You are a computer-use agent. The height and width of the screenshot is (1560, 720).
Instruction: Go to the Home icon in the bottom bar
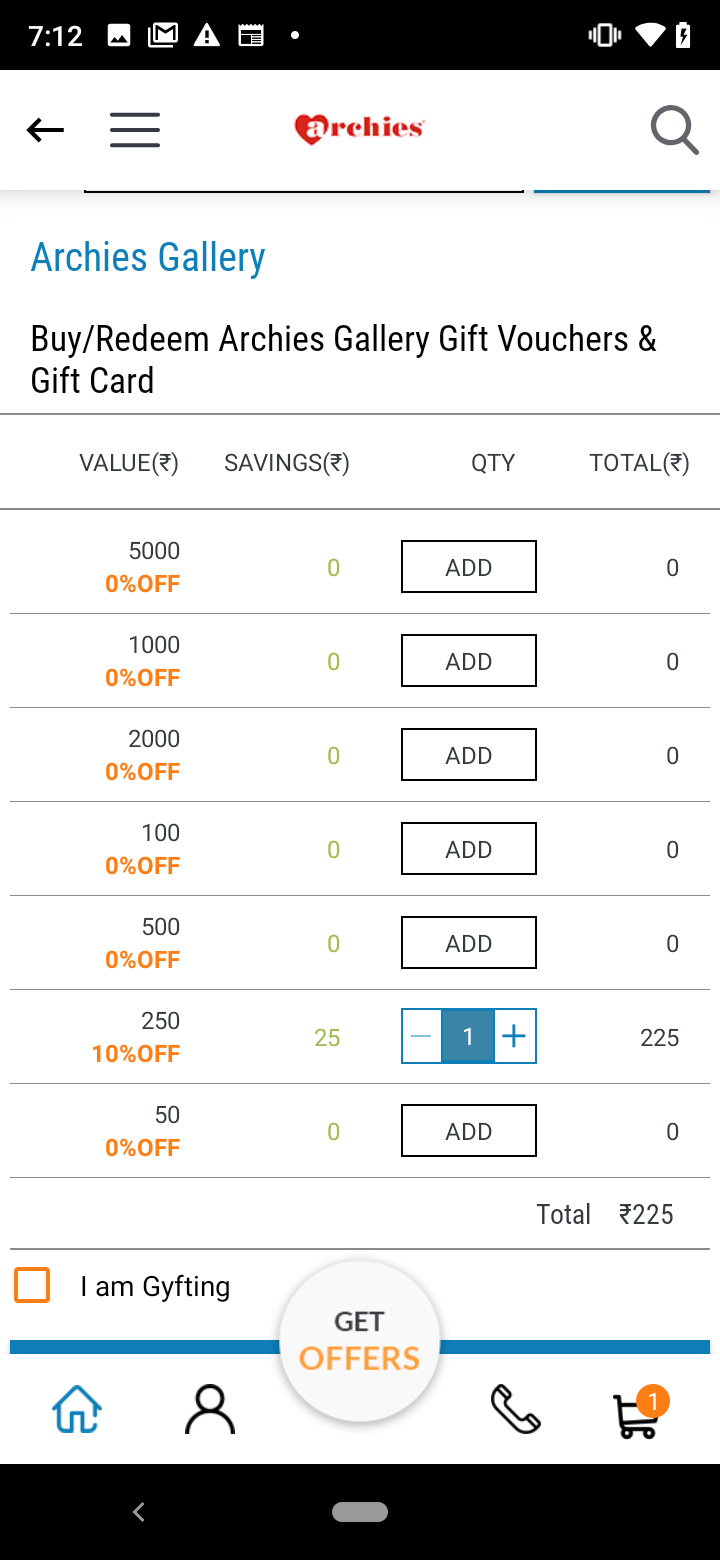coord(77,1410)
